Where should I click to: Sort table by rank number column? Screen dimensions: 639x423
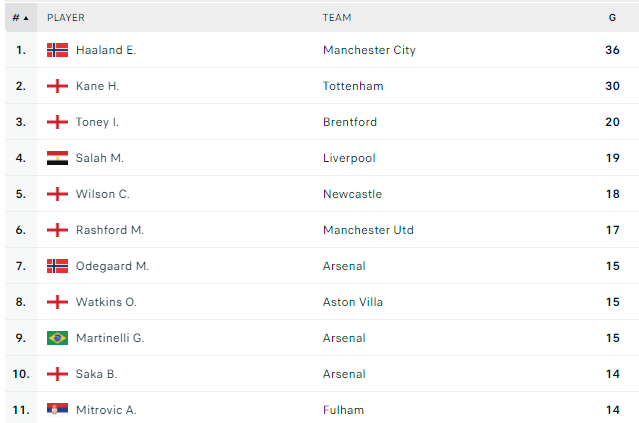click(21, 17)
